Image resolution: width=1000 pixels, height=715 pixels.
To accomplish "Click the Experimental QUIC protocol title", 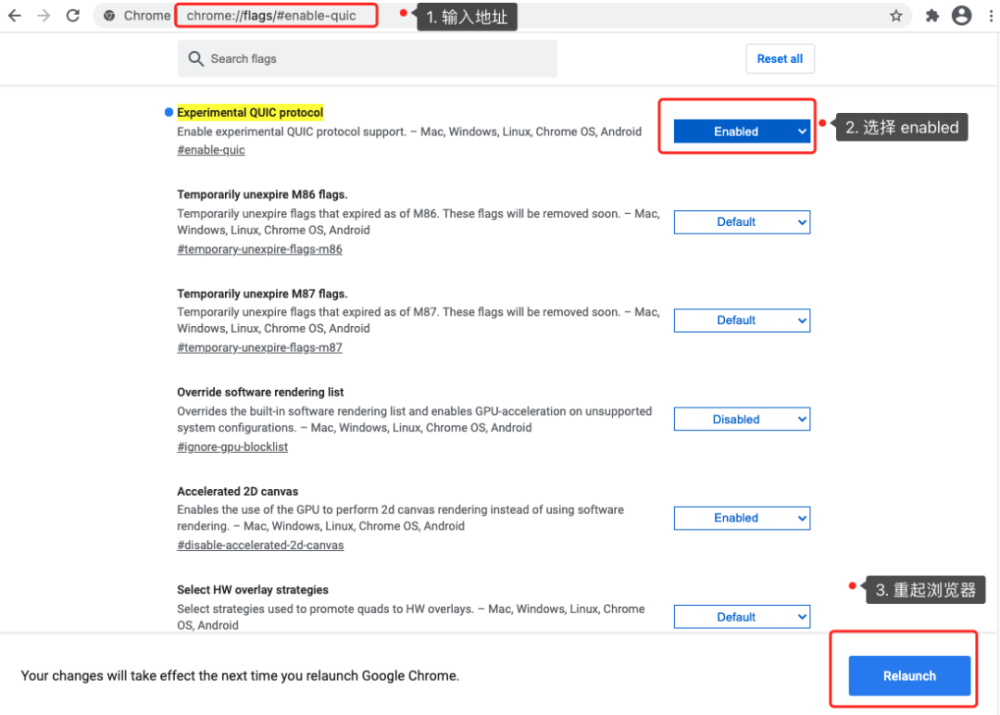I will coord(250,112).
